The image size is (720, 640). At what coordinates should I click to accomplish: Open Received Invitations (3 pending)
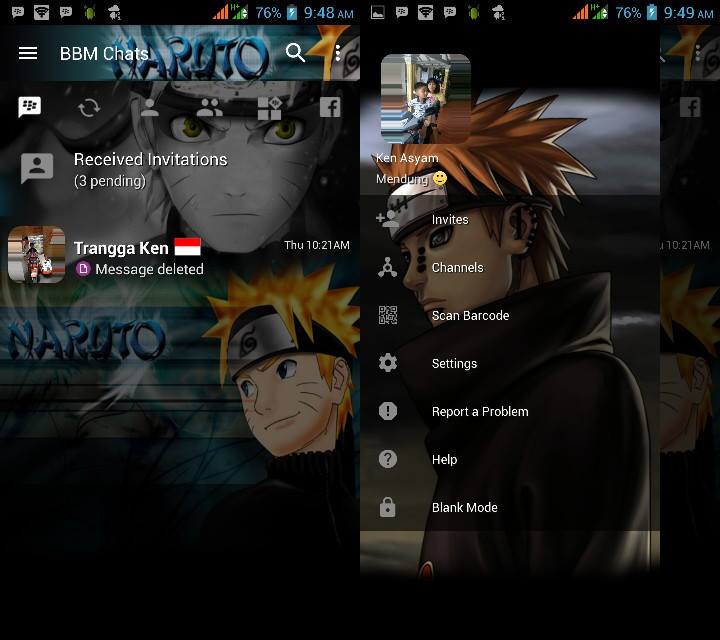click(180, 169)
